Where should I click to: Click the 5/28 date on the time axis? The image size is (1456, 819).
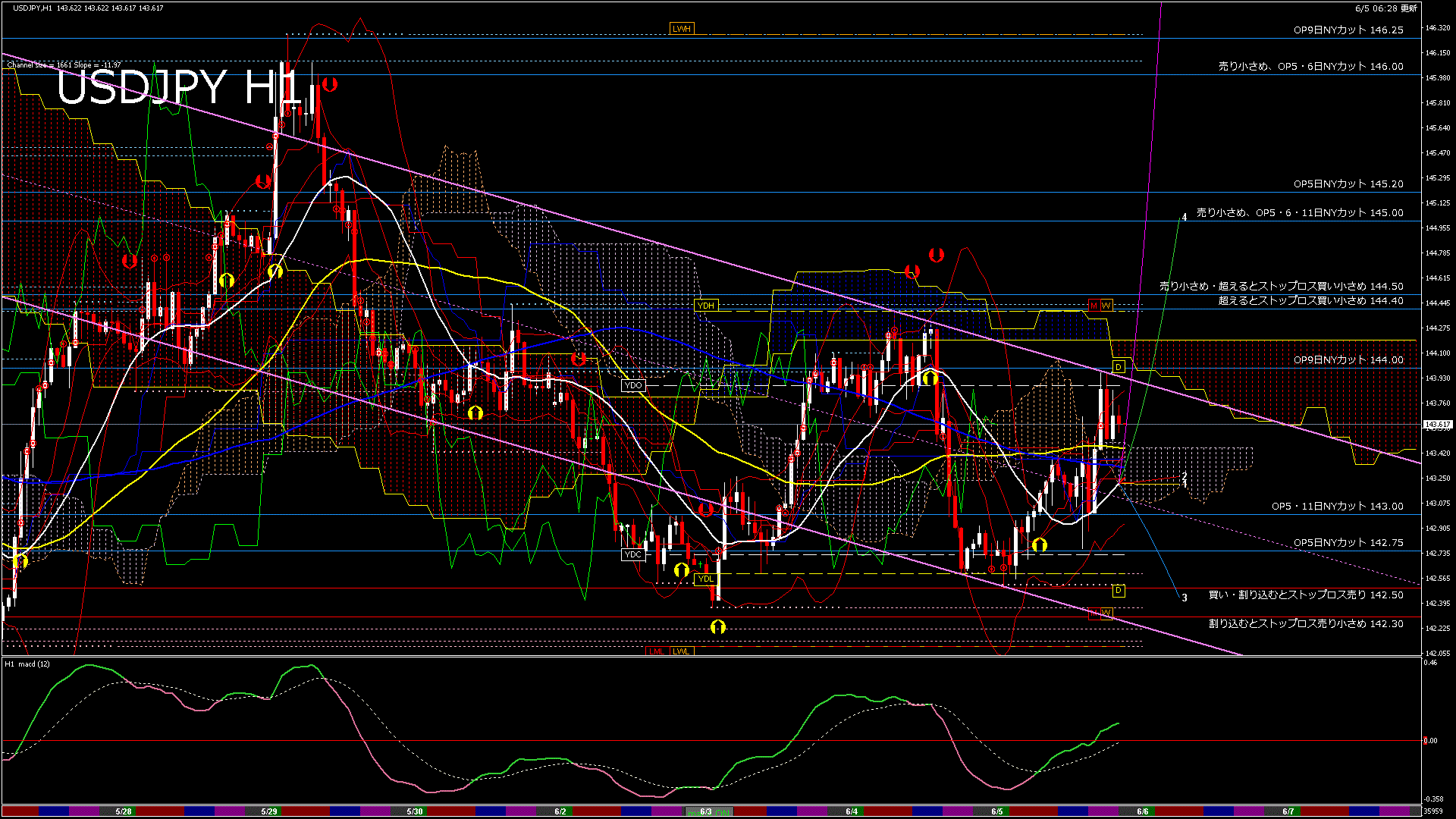pyautogui.click(x=124, y=811)
